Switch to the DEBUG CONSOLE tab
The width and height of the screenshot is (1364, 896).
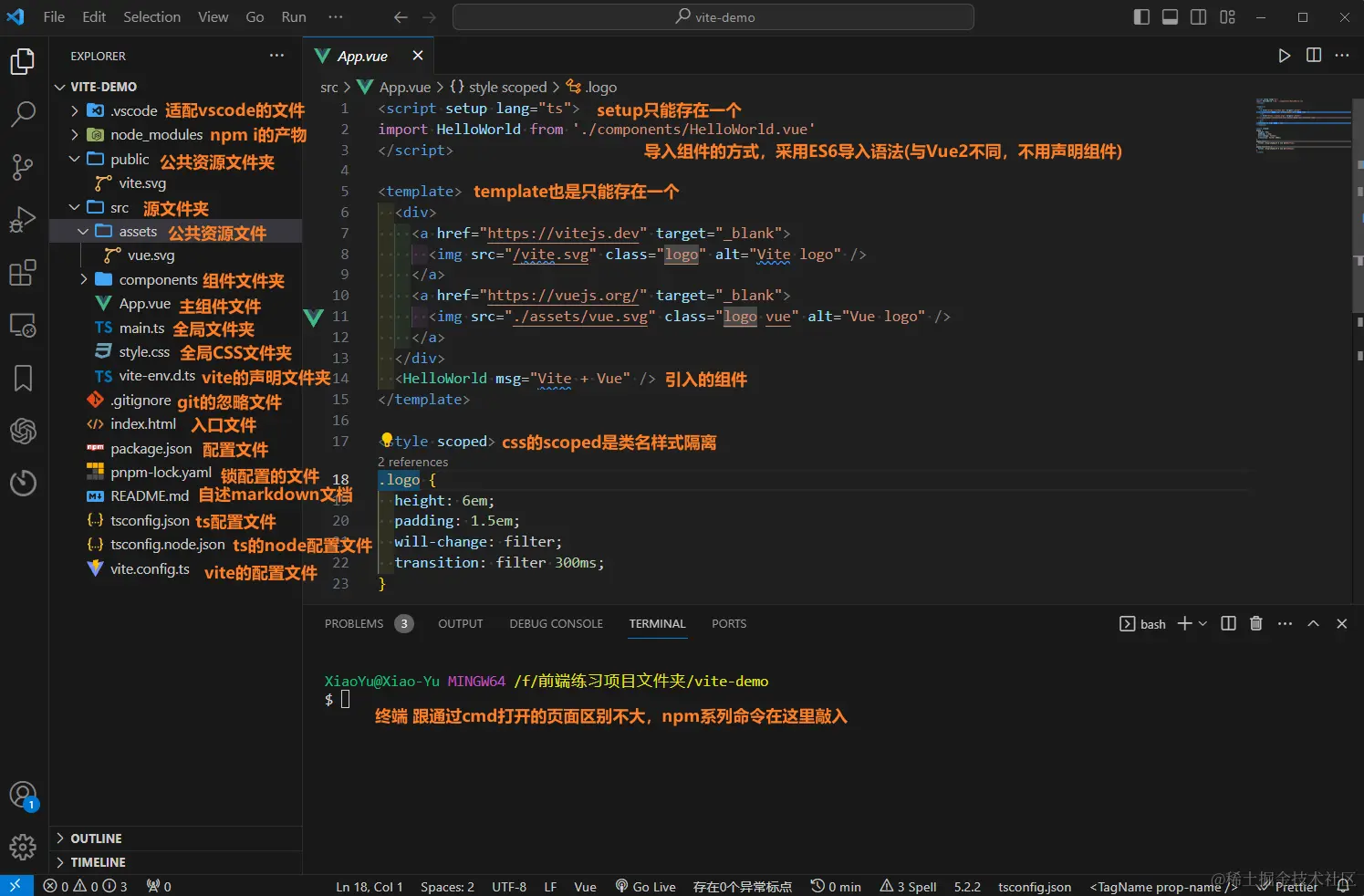point(556,624)
